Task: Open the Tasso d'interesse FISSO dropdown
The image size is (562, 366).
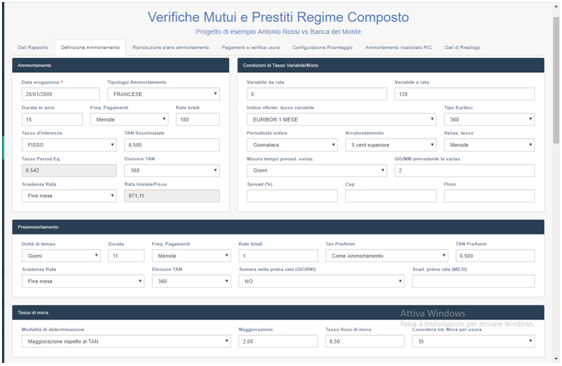Action: click(x=69, y=145)
